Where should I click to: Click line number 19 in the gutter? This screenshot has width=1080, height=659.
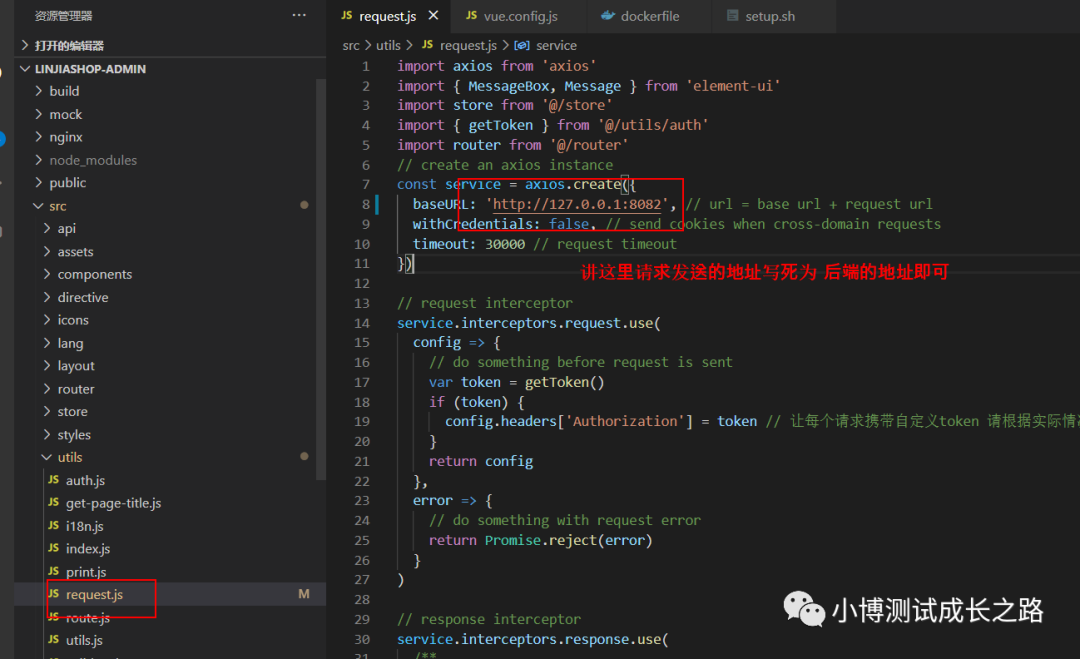tap(362, 421)
